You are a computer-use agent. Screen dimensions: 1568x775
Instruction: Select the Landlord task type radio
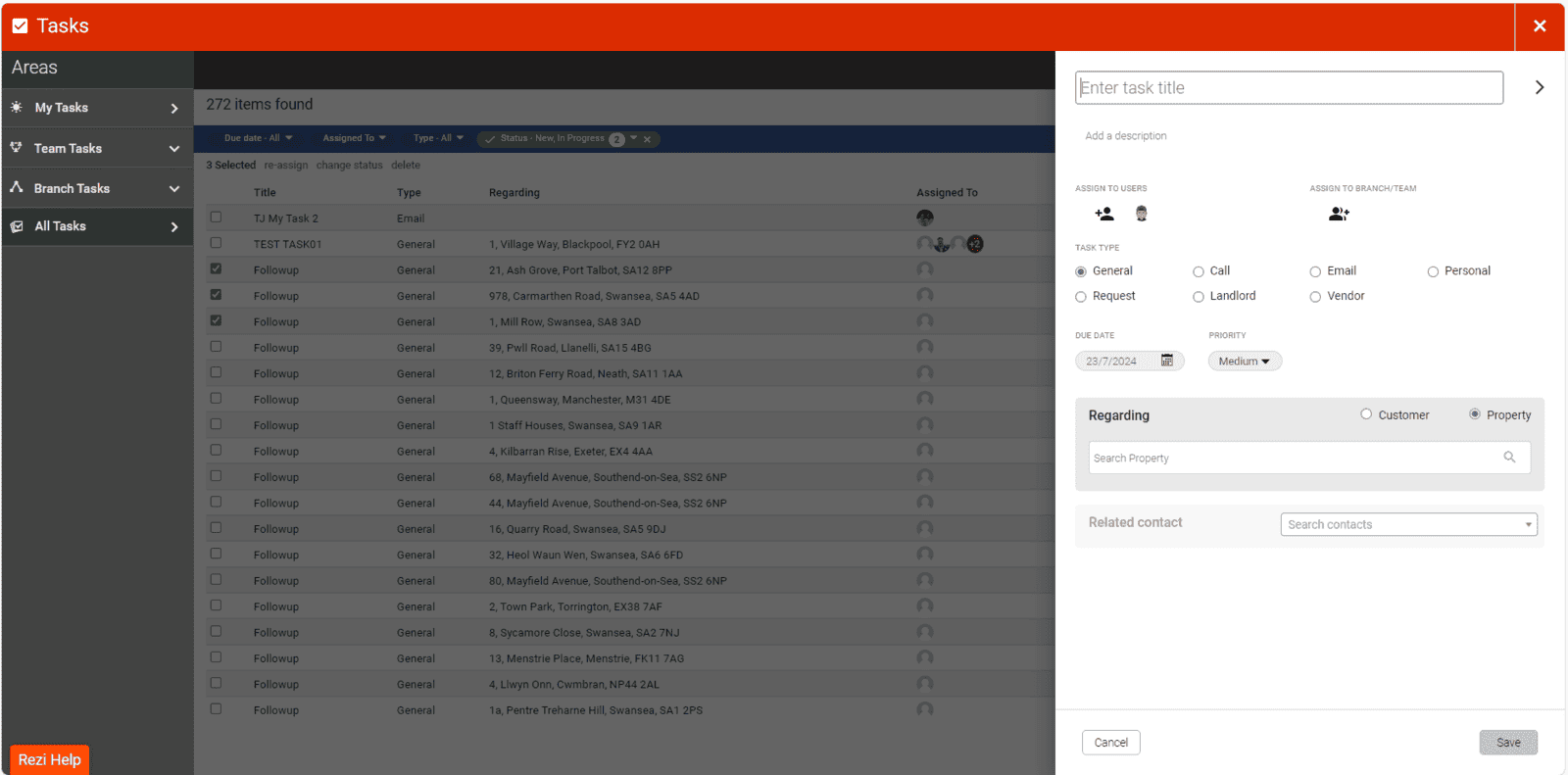pyautogui.click(x=1199, y=296)
